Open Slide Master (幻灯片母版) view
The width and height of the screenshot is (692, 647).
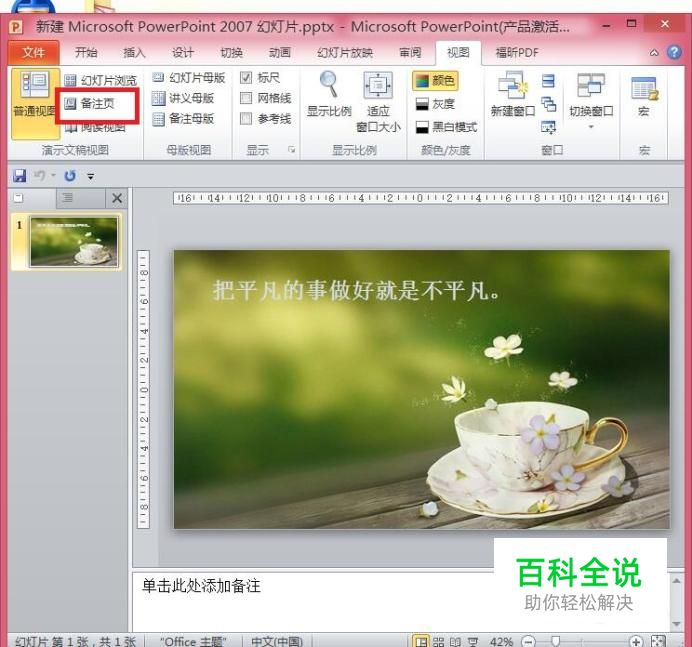(x=189, y=78)
